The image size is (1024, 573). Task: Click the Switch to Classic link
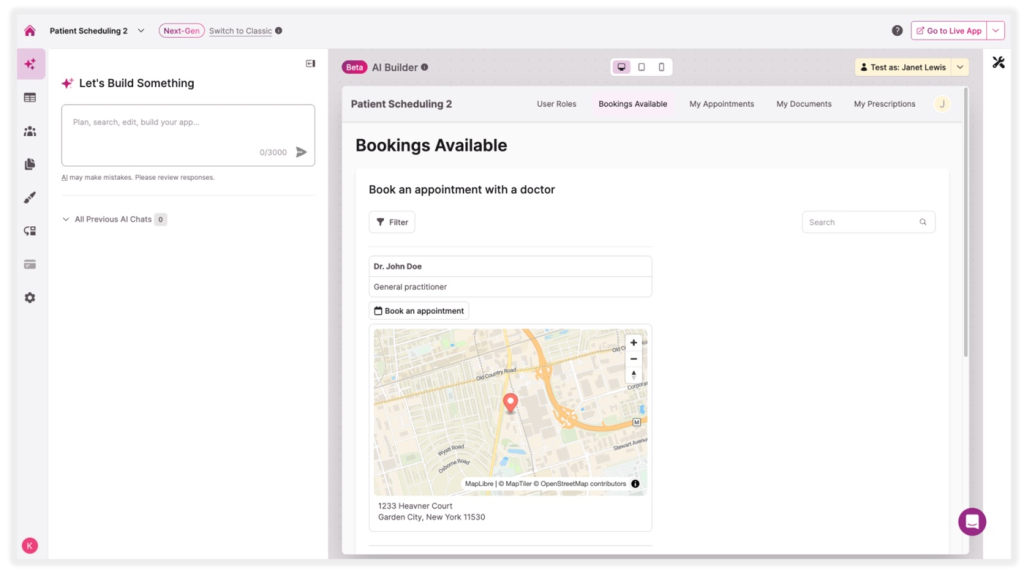(240, 31)
